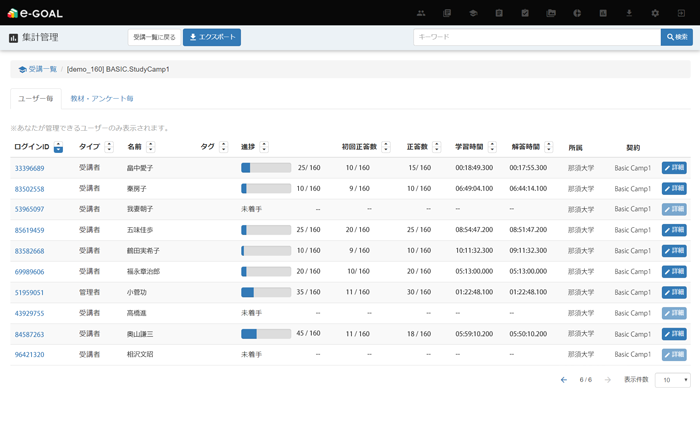The width and height of the screenshot is (700, 425).
Task: Go to previous page arrow
Action: (564, 380)
